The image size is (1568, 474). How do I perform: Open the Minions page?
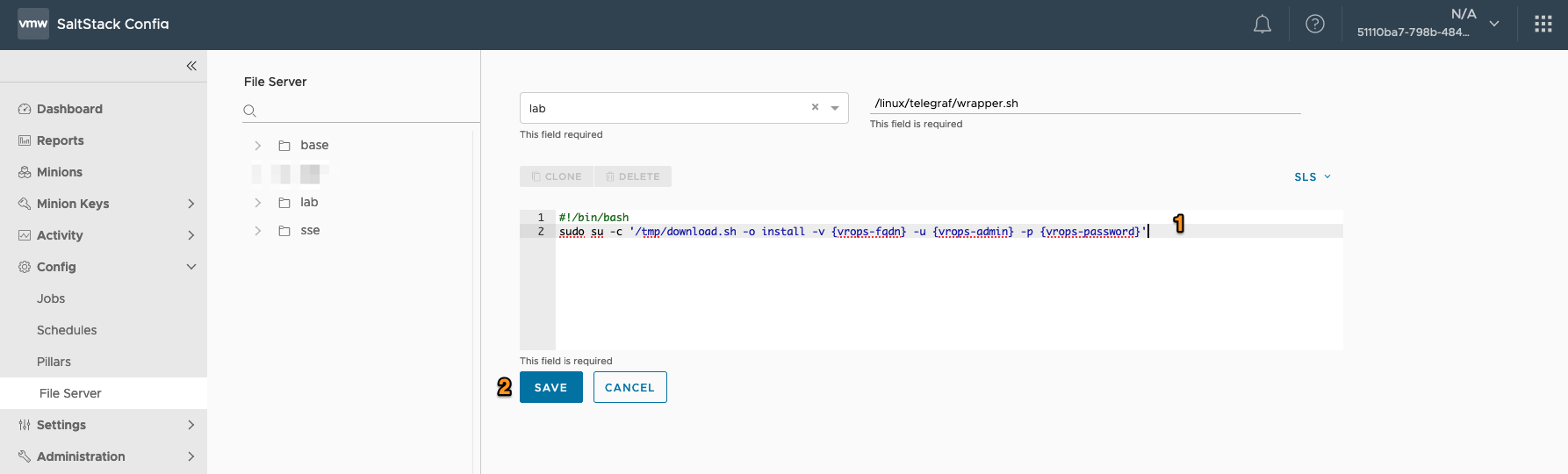[x=60, y=172]
